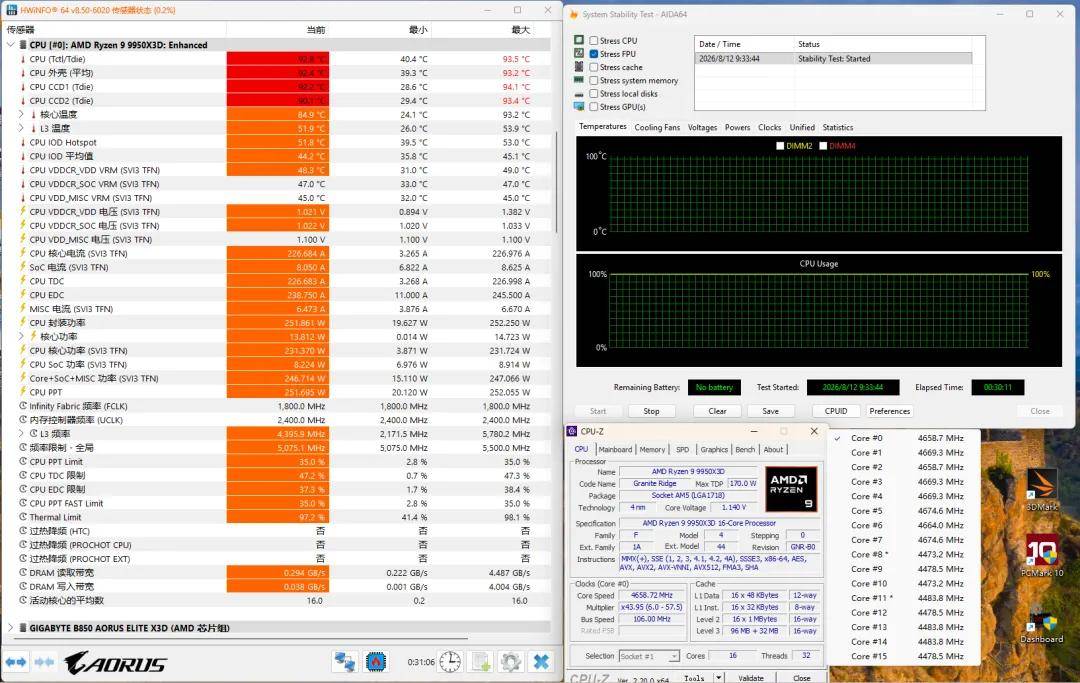
Task: Click the icon beside Stress FPU in AIDA64
Action: (579, 53)
